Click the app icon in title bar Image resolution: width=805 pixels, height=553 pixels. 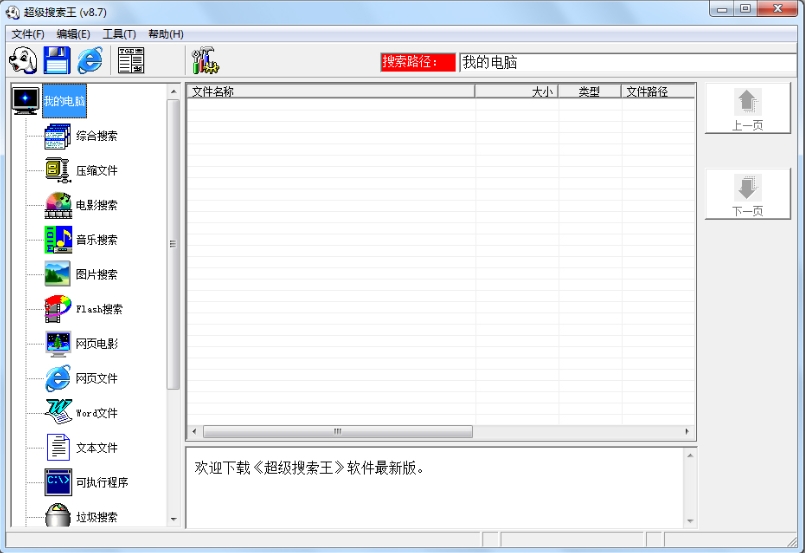[13, 12]
